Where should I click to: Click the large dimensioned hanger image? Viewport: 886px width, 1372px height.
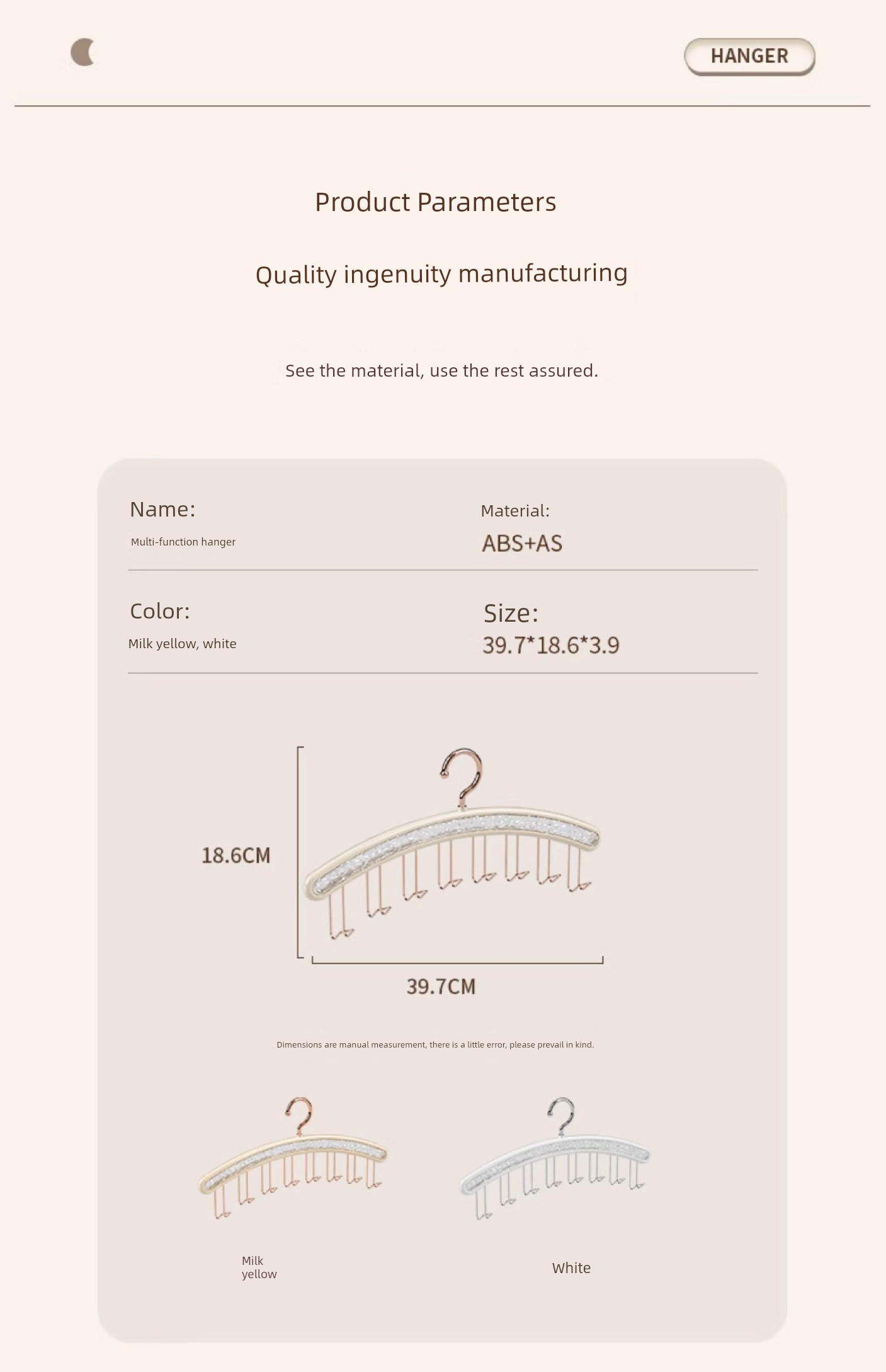click(x=452, y=843)
